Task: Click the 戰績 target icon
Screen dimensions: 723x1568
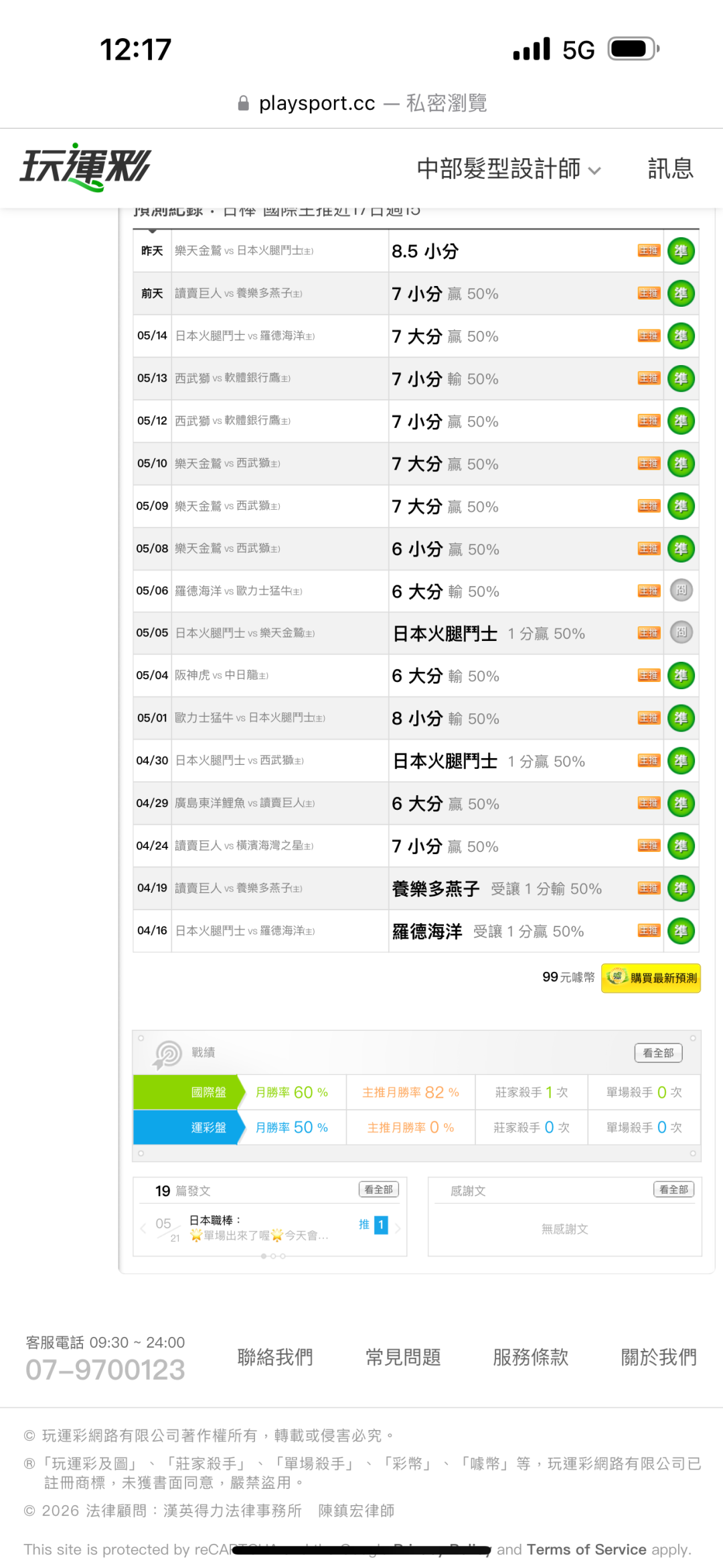Action: [x=167, y=1054]
